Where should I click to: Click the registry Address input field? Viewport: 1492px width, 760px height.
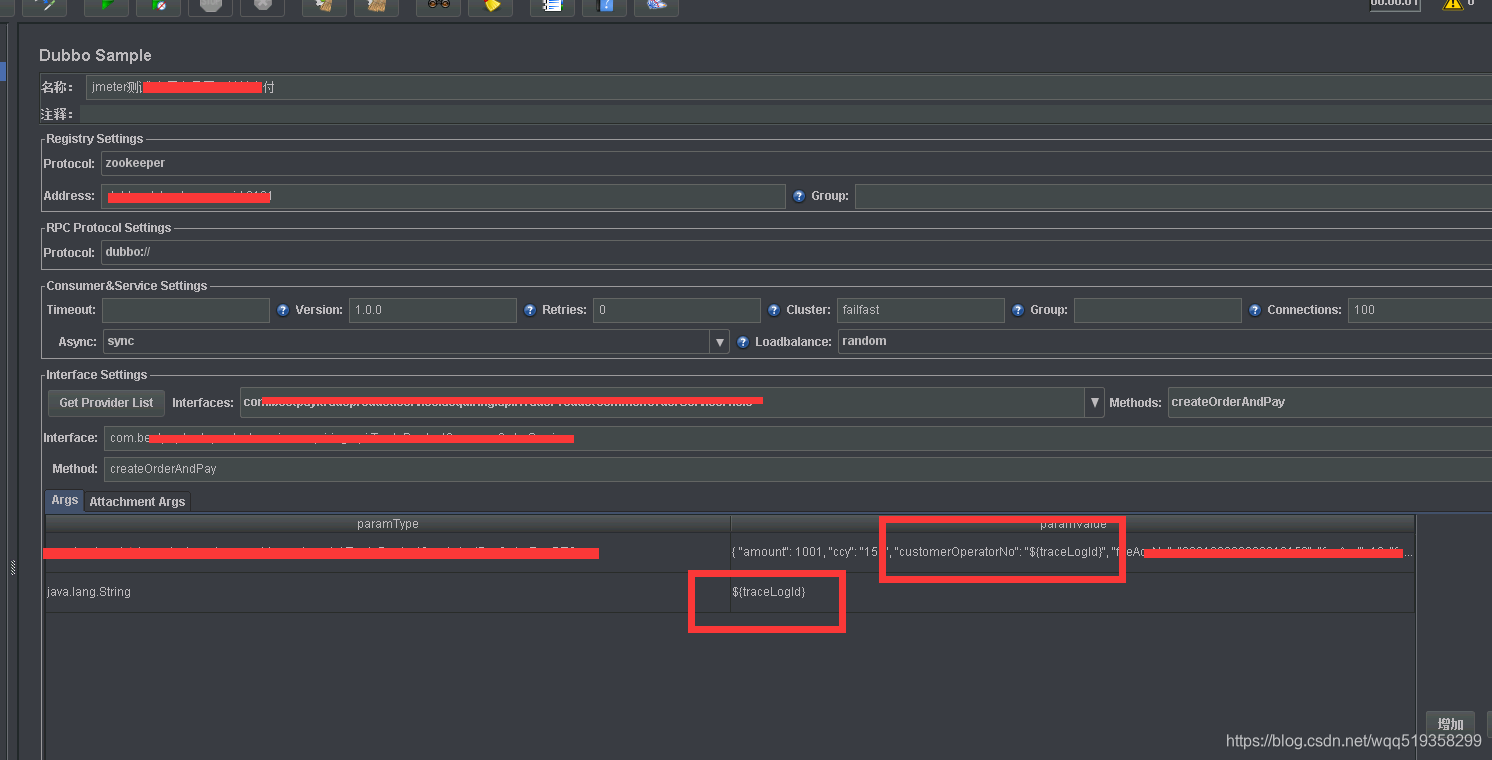click(x=443, y=196)
